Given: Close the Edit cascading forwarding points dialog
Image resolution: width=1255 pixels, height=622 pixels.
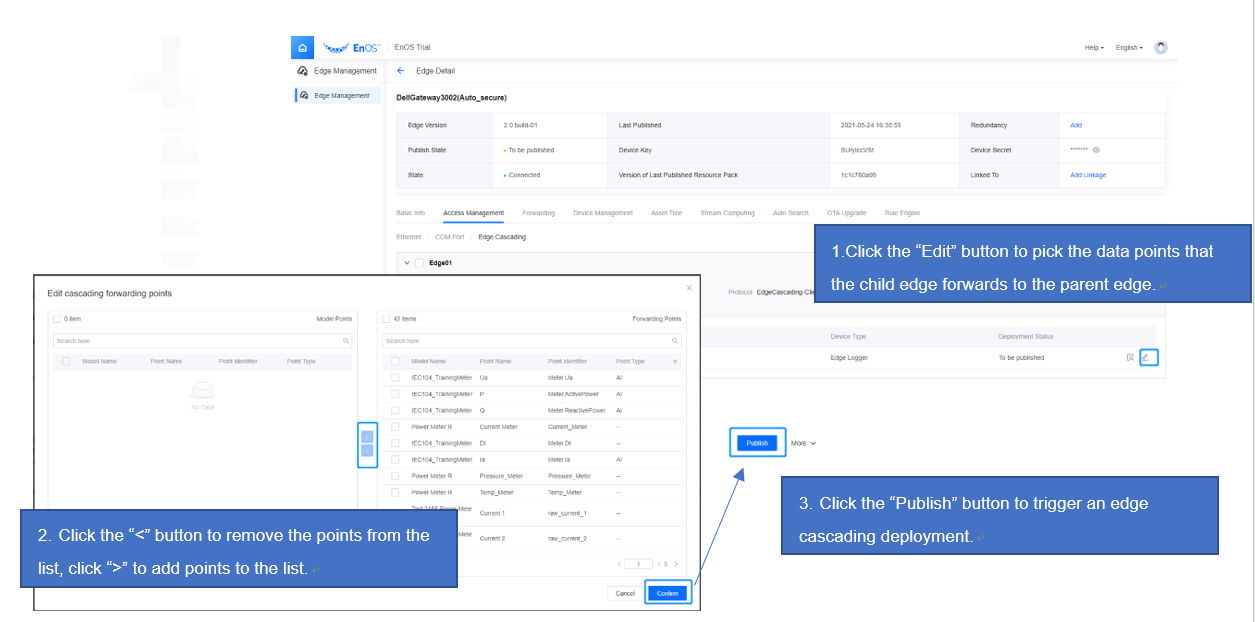Looking at the screenshot, I should [688, 288].
